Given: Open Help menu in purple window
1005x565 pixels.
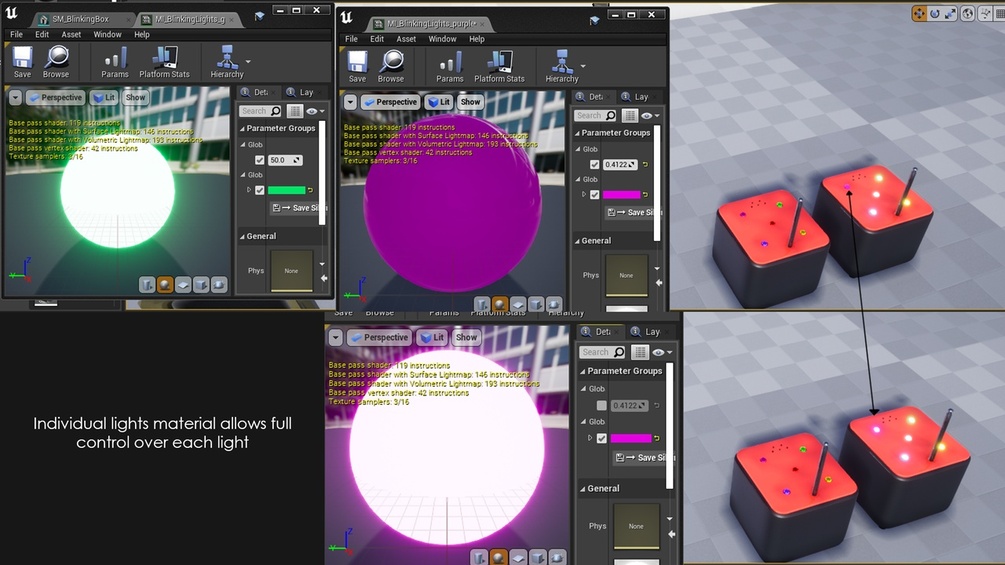Looking at the screenshot, I should point(477,39).
